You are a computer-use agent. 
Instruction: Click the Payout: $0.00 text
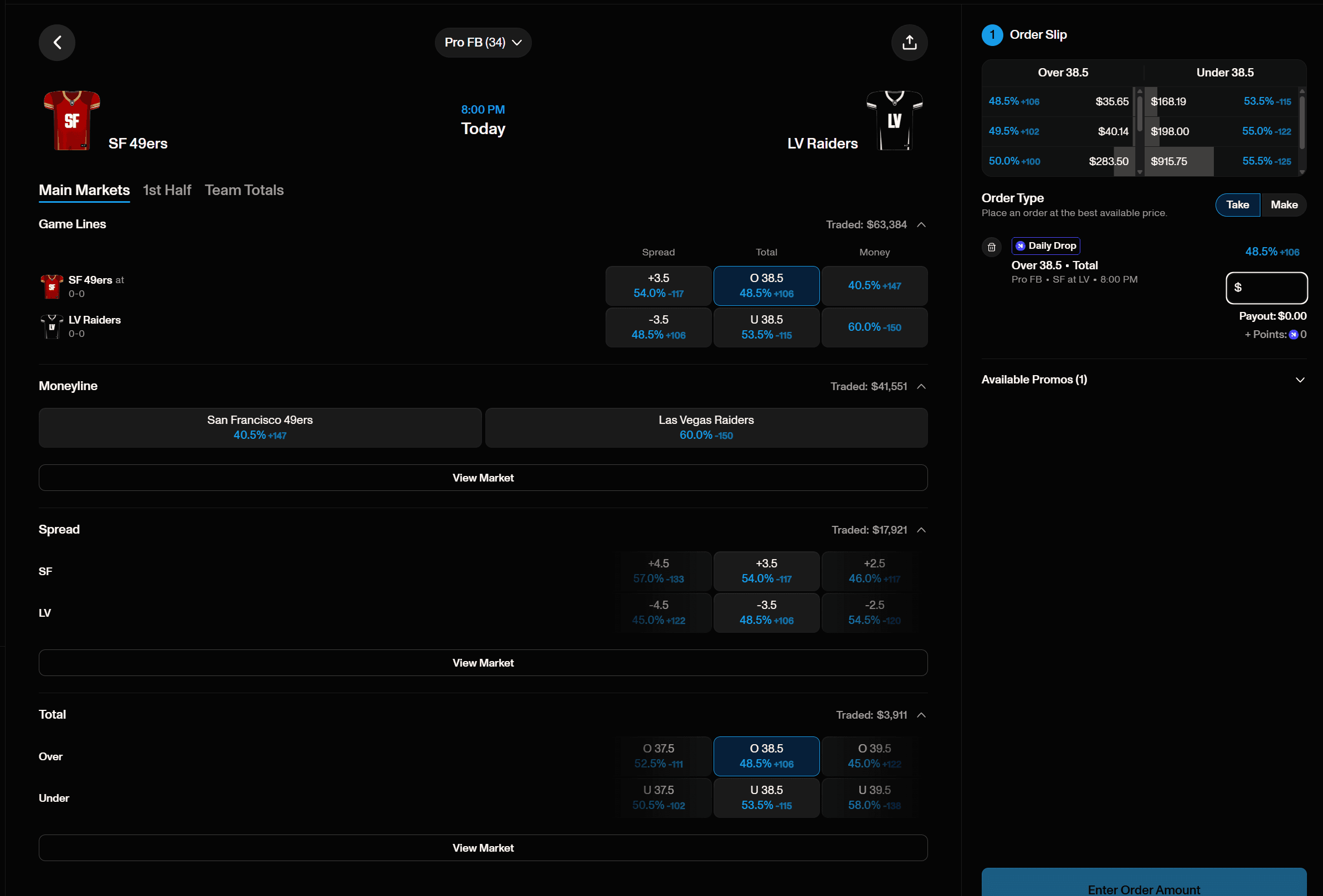point(1273,316)
